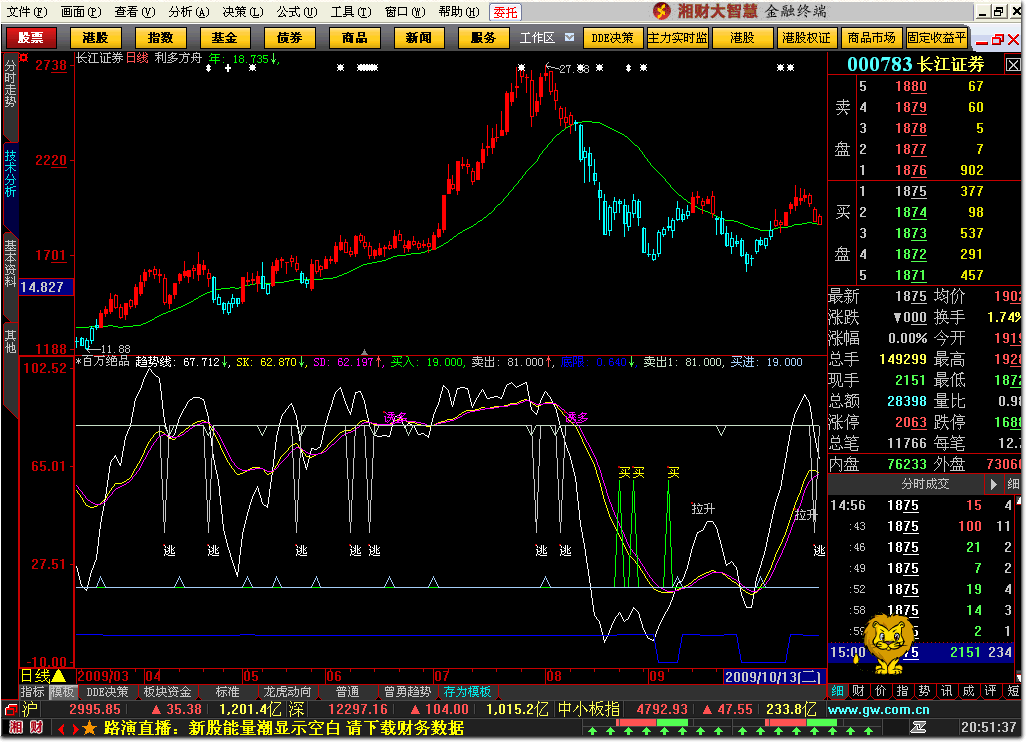
Task: Open the 文件 menu
Action: [x=27, y=12]
